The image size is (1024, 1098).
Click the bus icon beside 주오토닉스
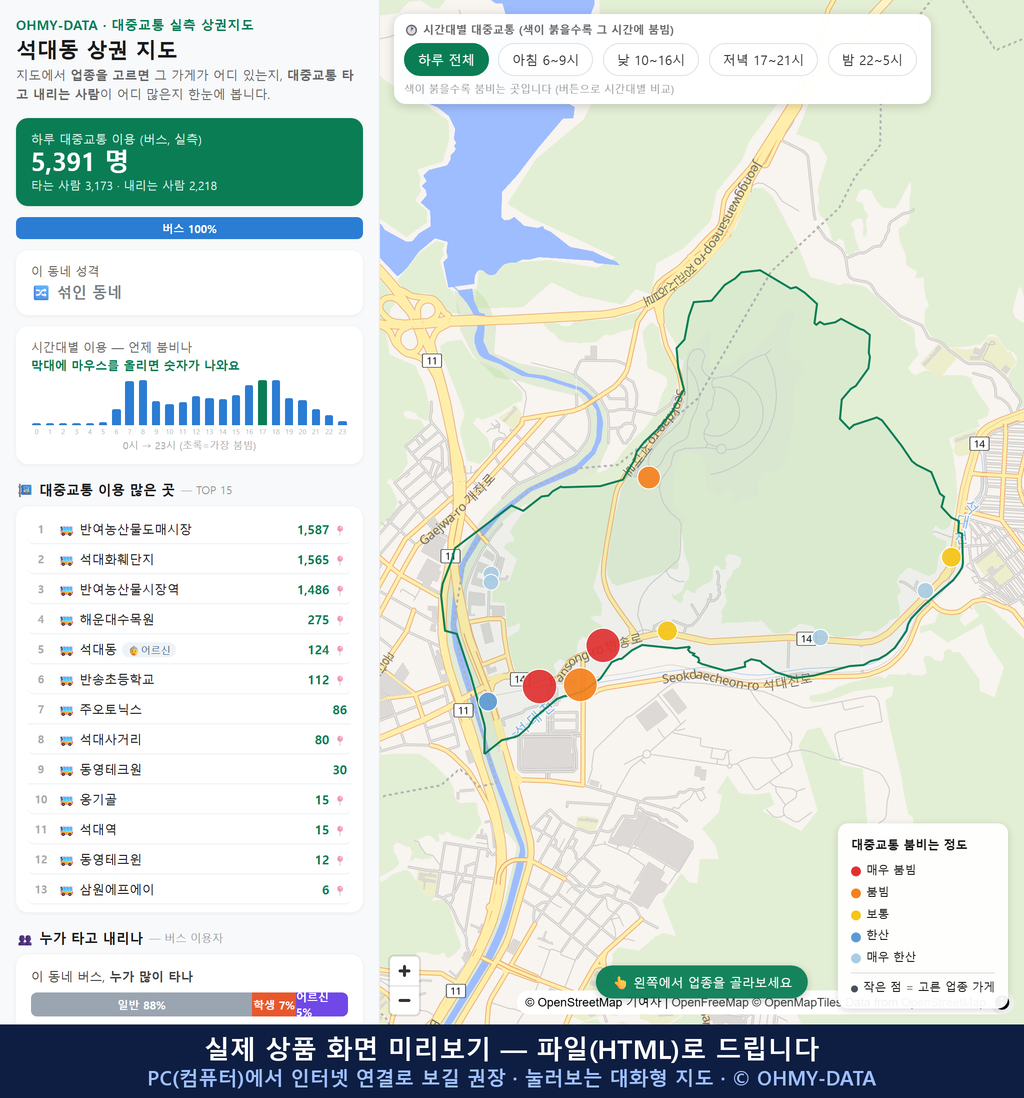67,710
